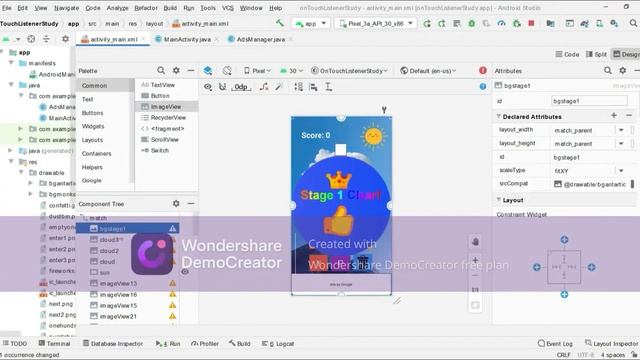
Task: Switch to AdsManager.java tab
Action: (x=261, y=39)
